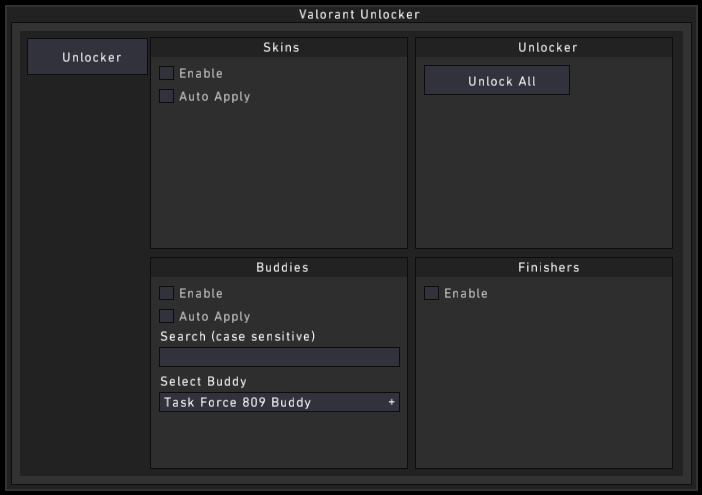Click the plus icon on buddy dropdown
Screen dimensions: 702x495
click(x=392, y=402)
